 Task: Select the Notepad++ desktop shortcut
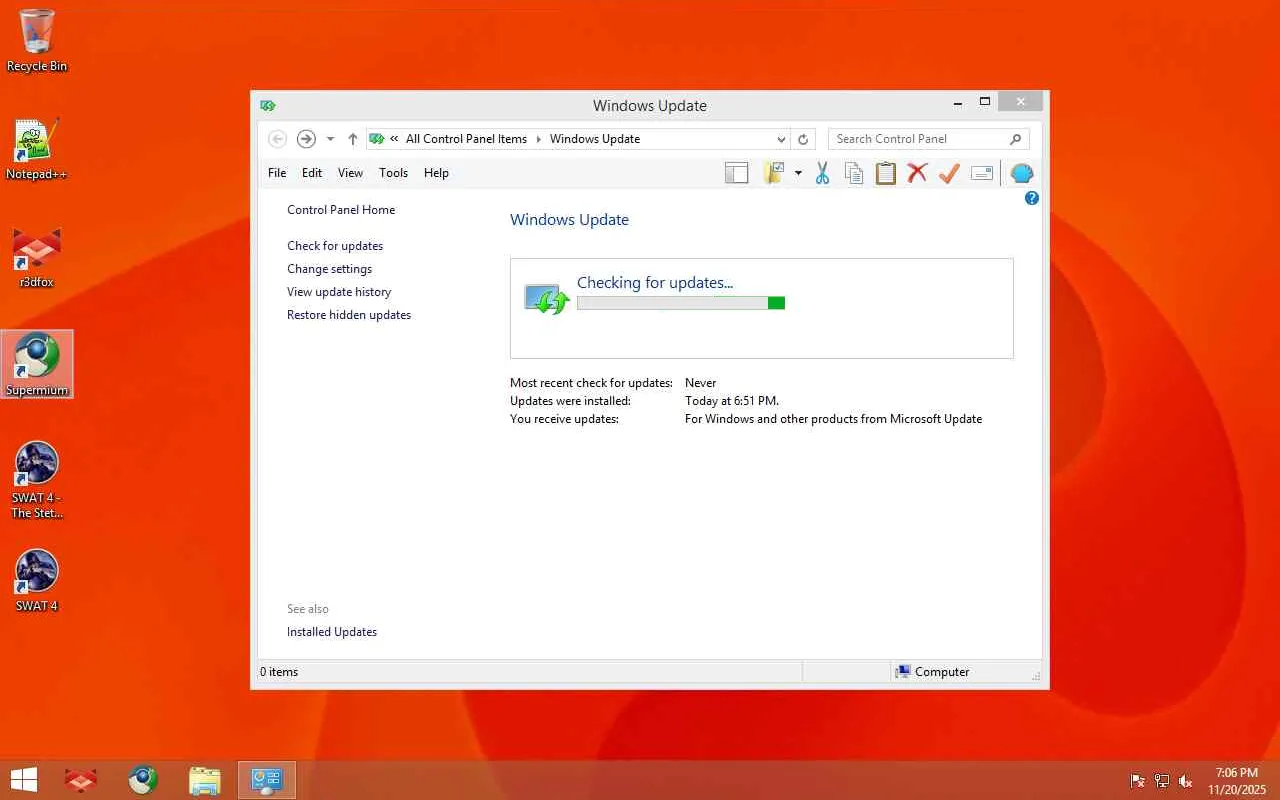click(37, 150)
